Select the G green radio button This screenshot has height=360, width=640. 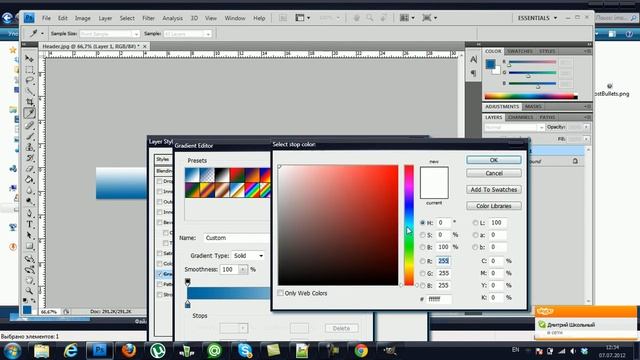[x=422, y=273]
